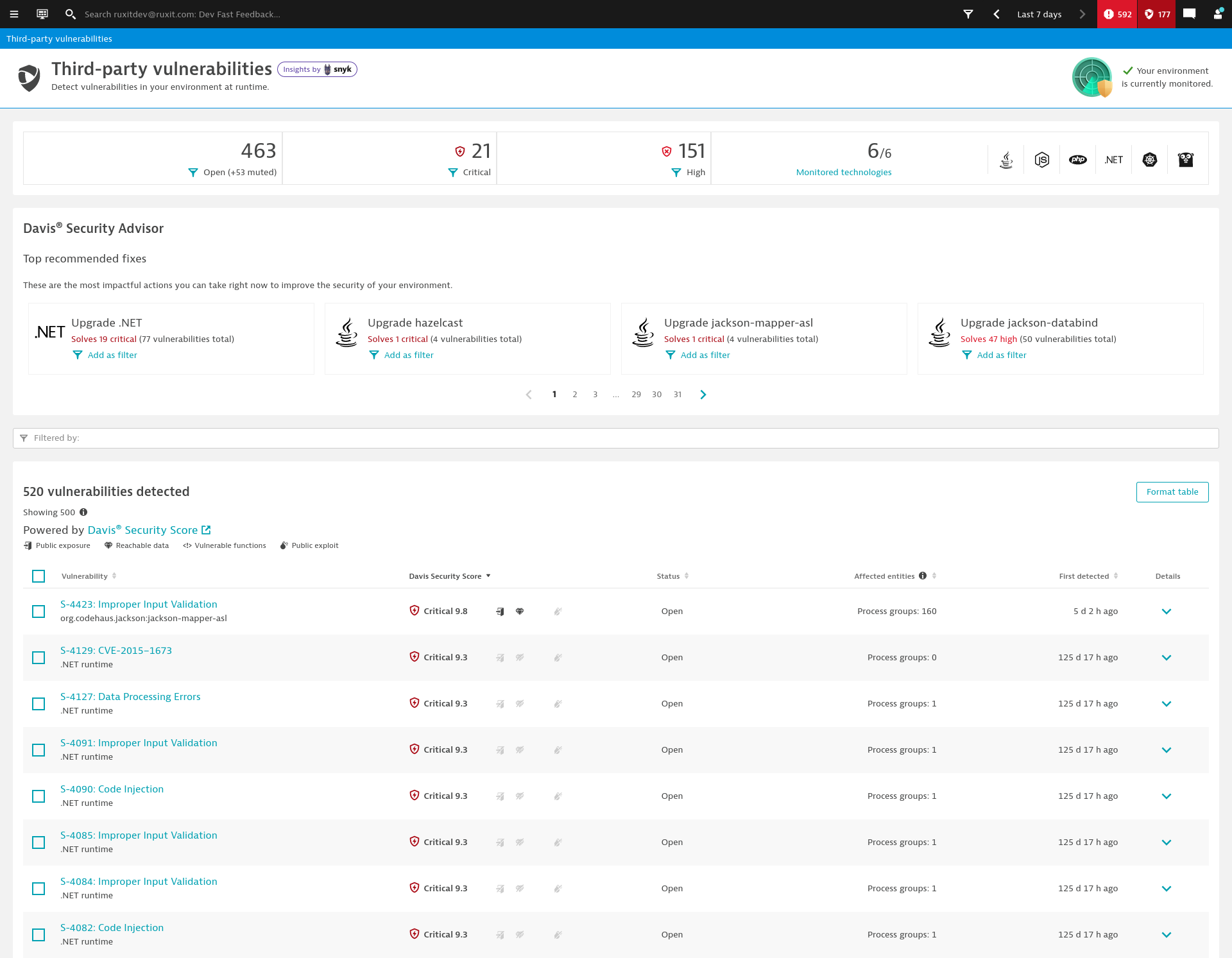Expand details for S-4091 row
1232x958 pixels.
pyautogui.click(x=1167, y=750)
